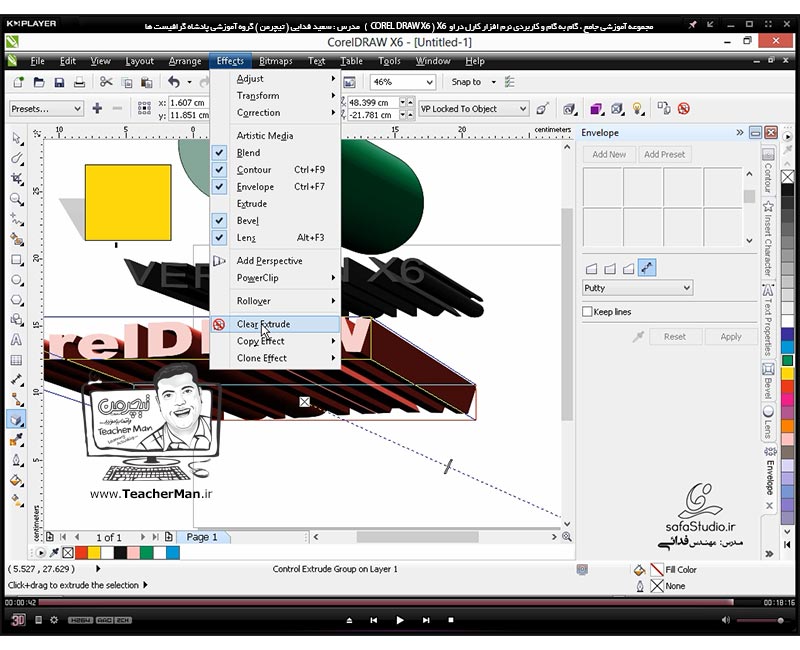The height and width of the screenshot is (650, 800).
Task: Click the Apply button in Envelope docker
Action: [731, 337]
